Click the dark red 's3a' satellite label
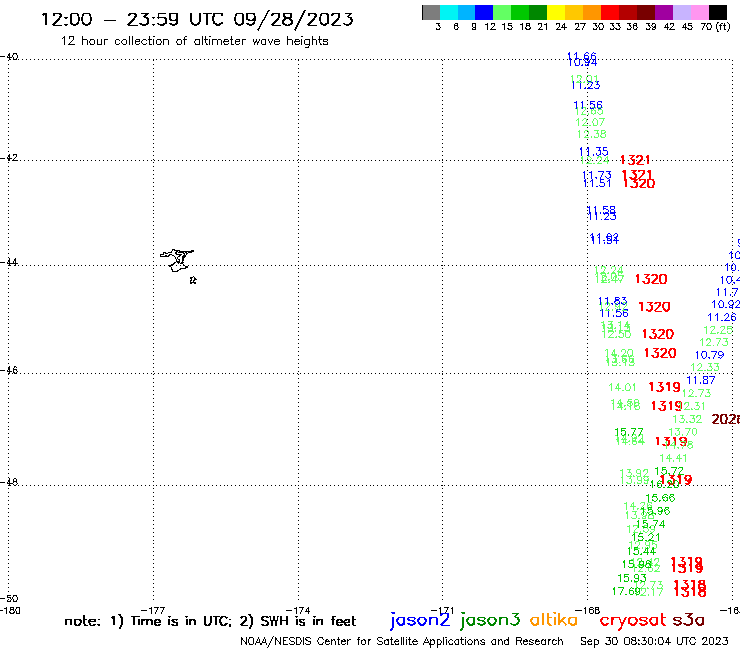Screen dimensions: 740x650 pyautogui.click(x=688, y=620)
